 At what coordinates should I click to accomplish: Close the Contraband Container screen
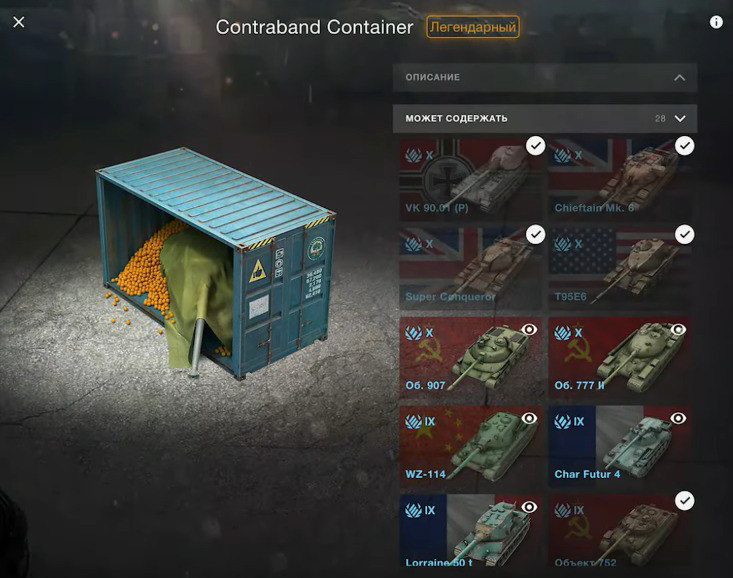19,22
